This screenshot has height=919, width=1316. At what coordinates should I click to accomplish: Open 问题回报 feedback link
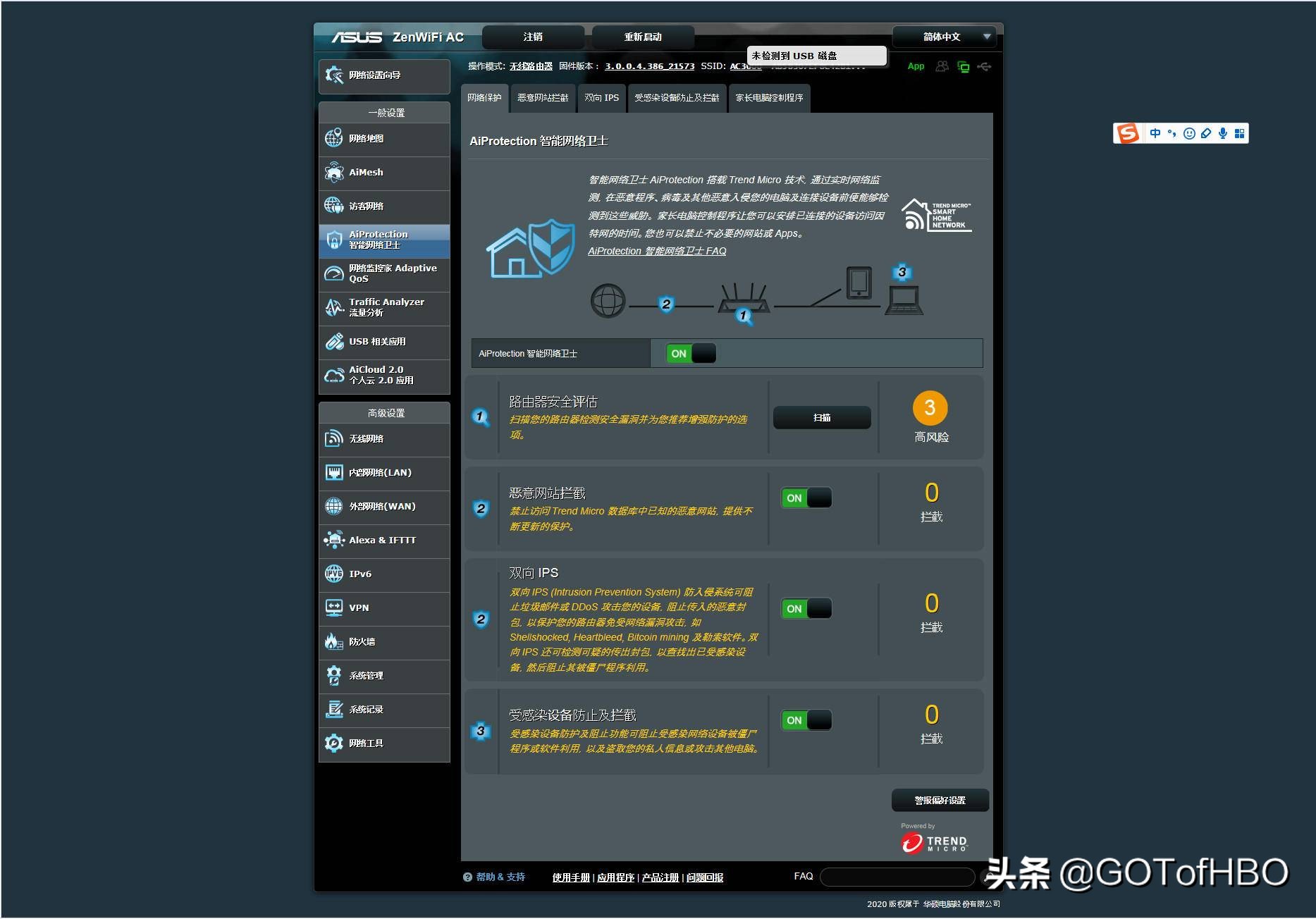[705, 877]
